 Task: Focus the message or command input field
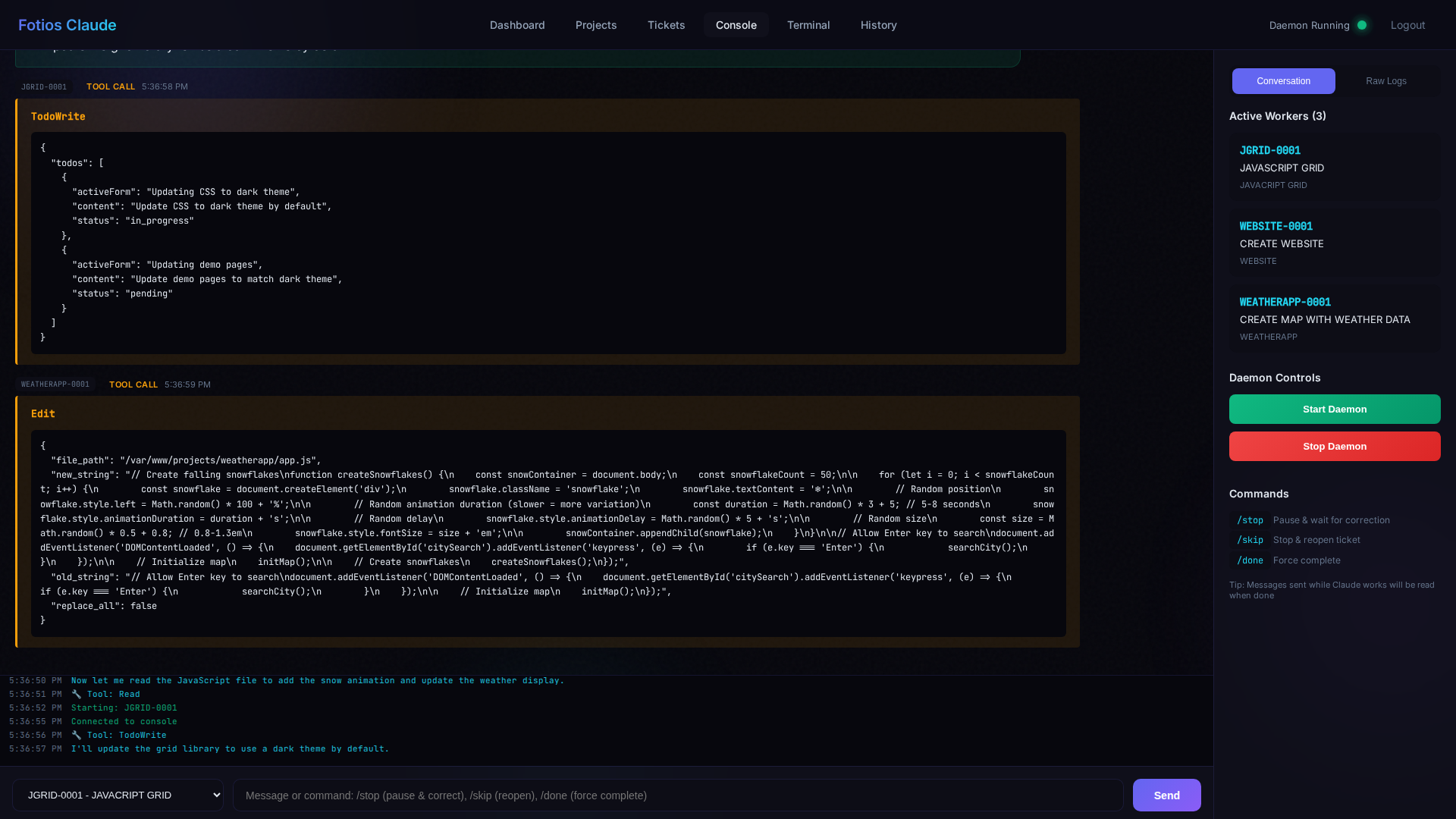[677, 795]
